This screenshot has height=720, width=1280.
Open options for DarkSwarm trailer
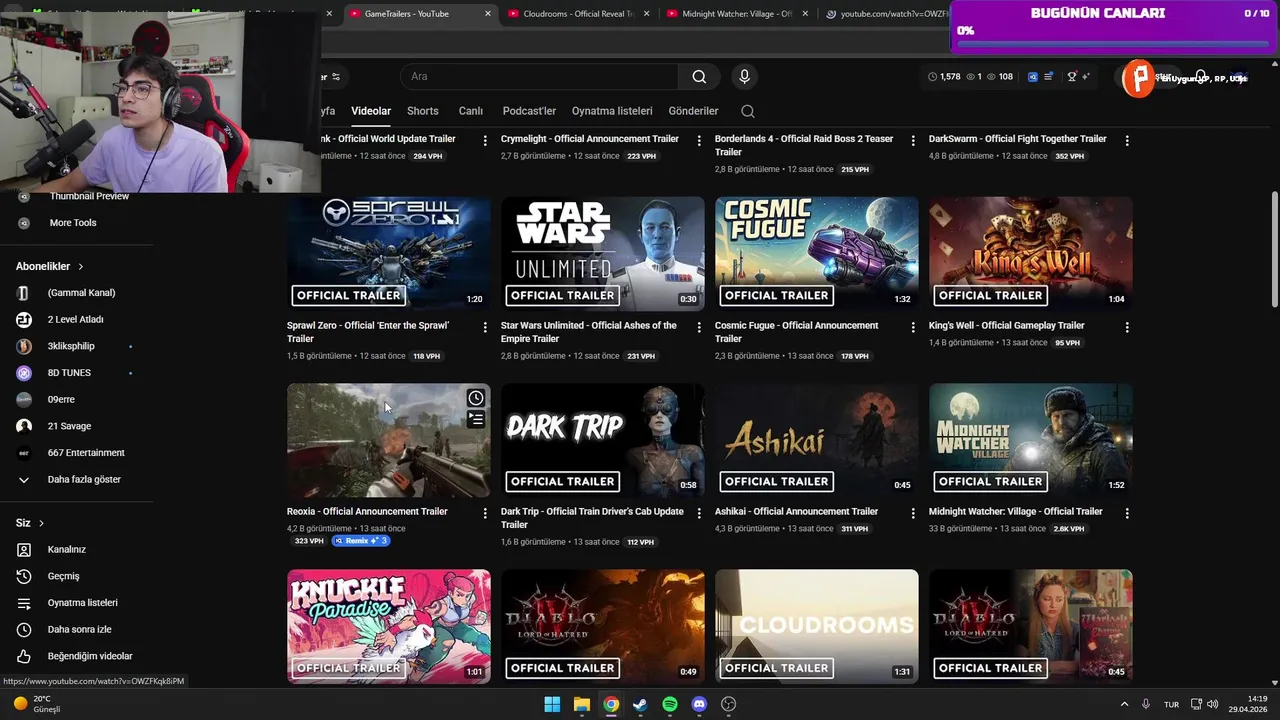coord(1127,141)
